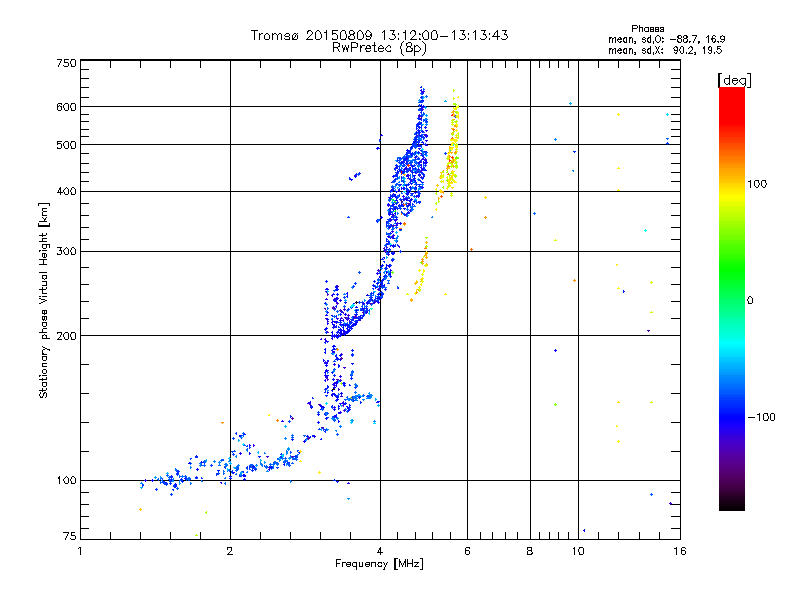The image size is (800, 600).
Task: Click the plot title 'Tromsø 20150809 13:12:00-13:13:43'
Action: coord(379,35)
